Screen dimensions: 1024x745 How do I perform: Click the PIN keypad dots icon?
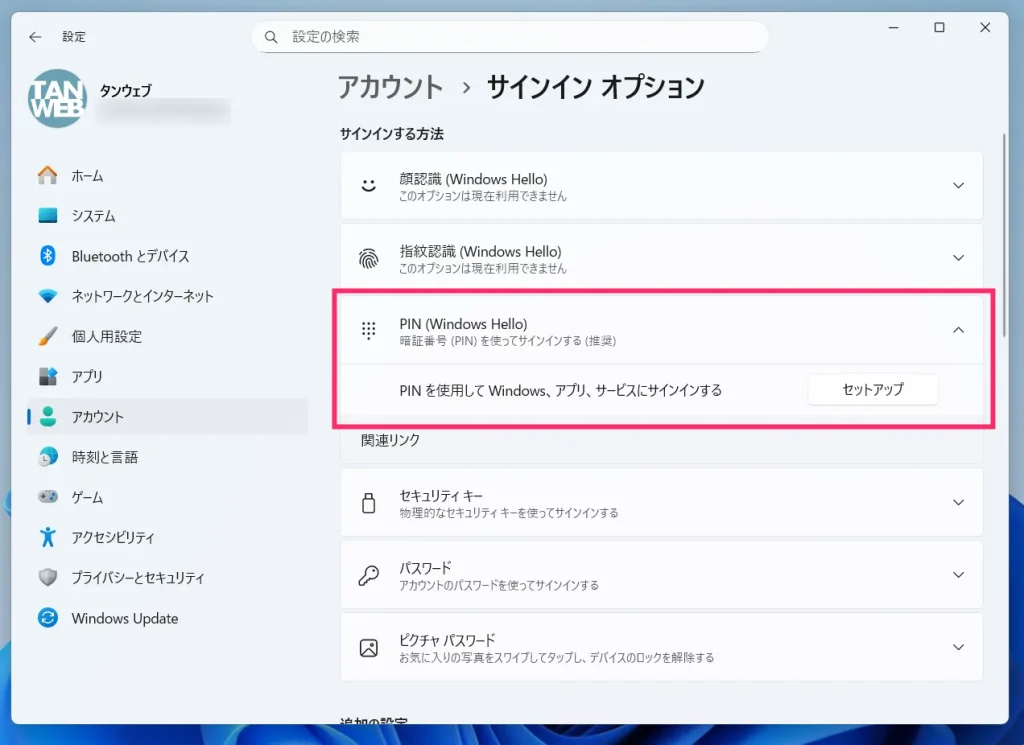369,330
